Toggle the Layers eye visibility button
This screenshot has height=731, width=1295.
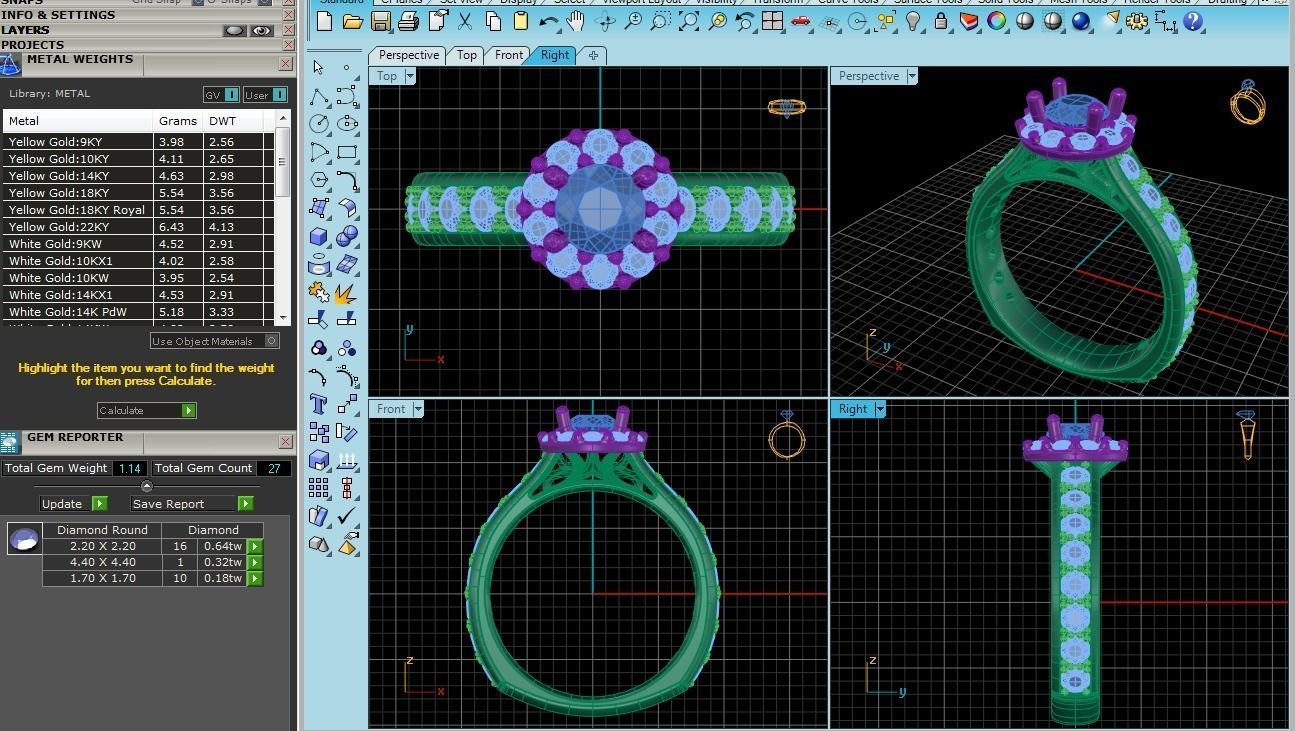tap(261, 31)
